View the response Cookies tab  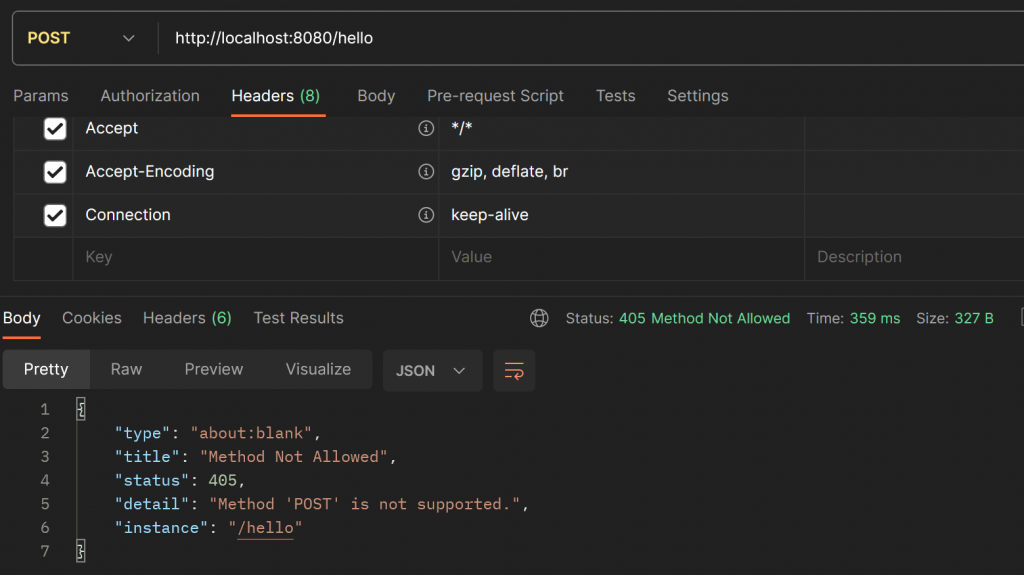click(92, 318)
